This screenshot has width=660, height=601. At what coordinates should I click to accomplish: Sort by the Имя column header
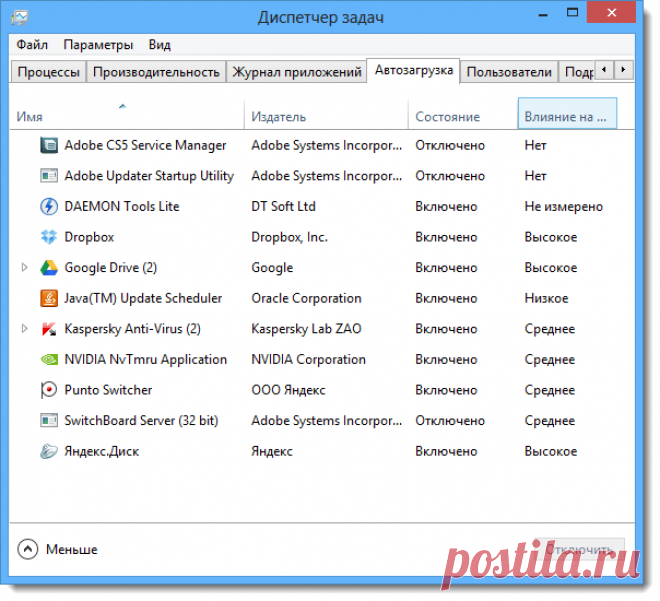click(x=127, y=114)
